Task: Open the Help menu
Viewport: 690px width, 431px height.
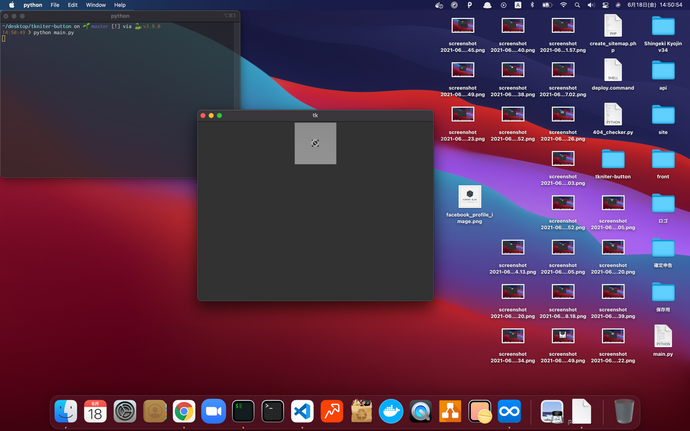Action: (120, 5)
